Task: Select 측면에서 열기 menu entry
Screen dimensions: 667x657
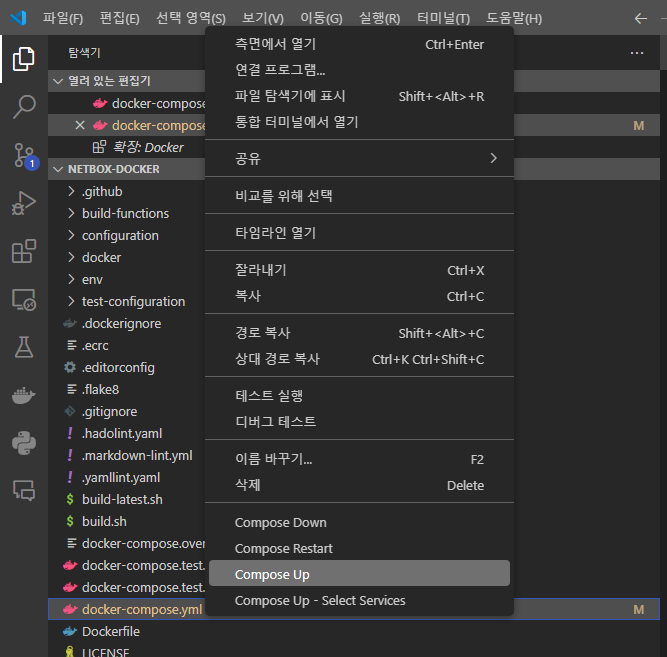Action: point(359,44)
